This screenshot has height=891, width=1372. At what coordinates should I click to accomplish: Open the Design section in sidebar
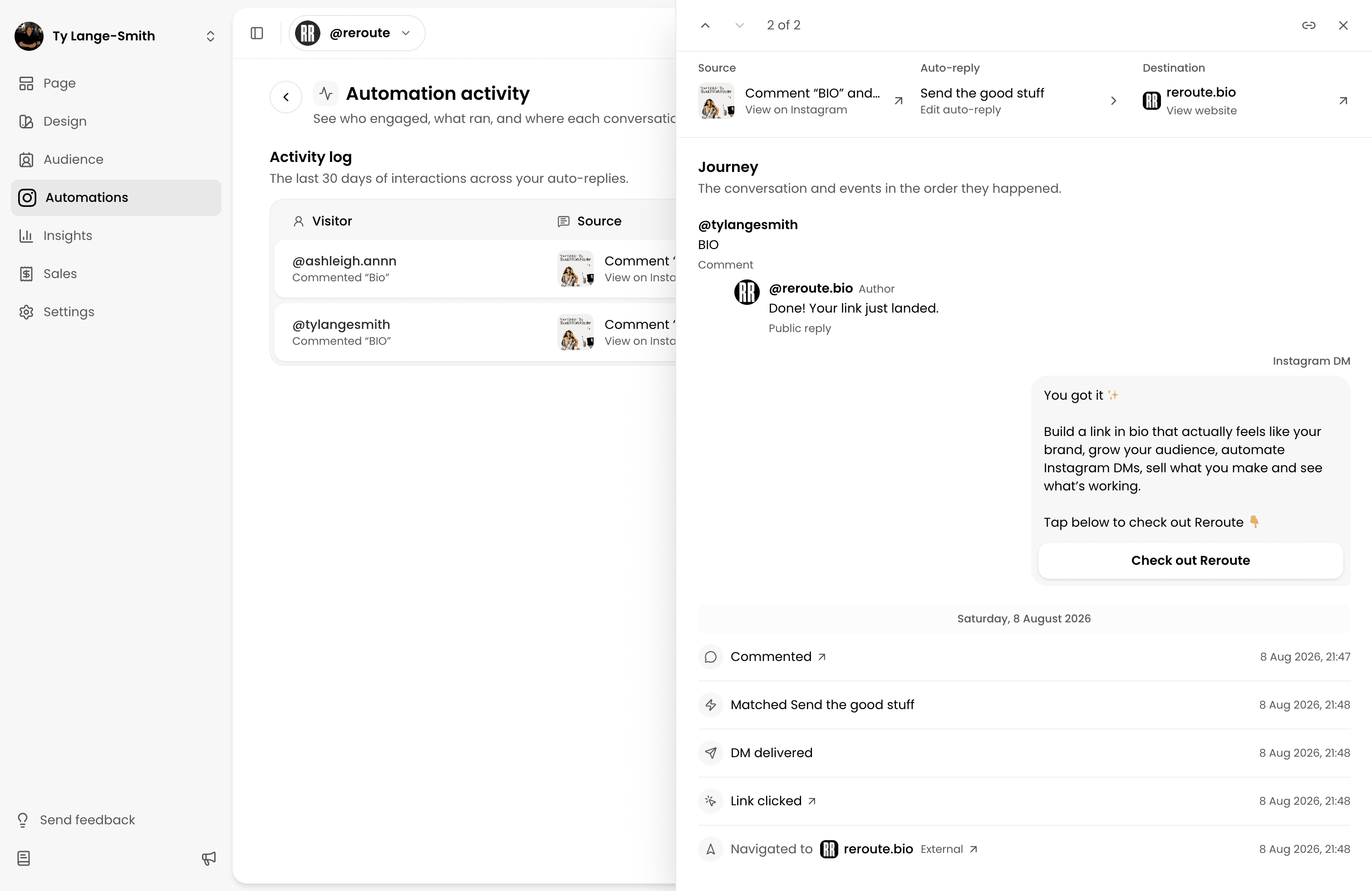(116, 121)
